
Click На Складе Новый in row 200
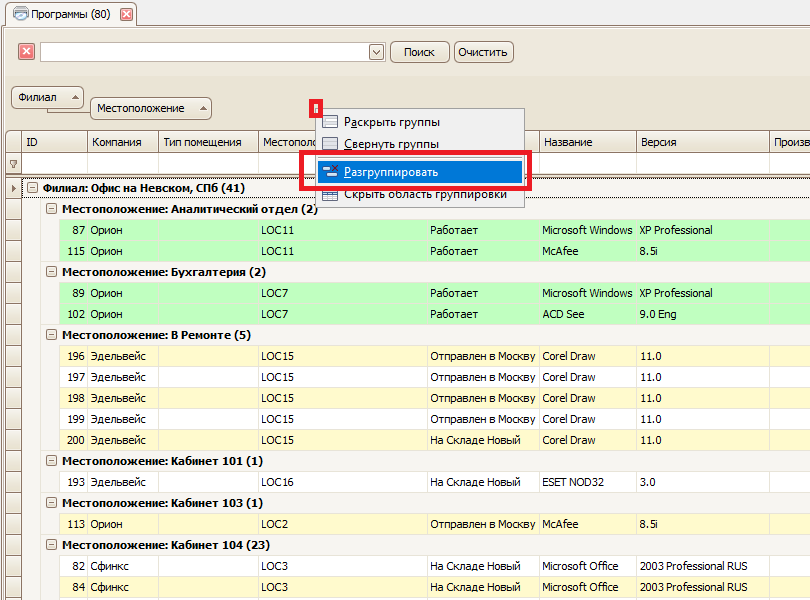[483, 440]
